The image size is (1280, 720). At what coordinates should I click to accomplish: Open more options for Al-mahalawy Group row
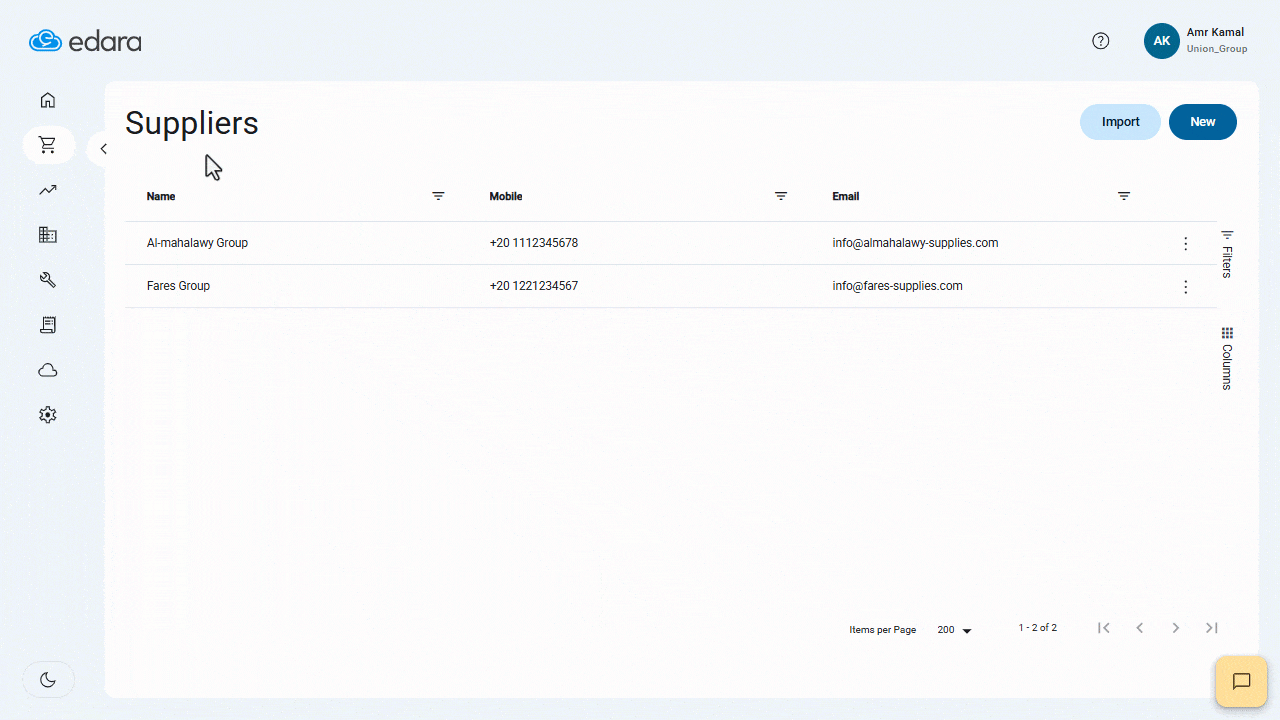pyautogui.click(x=1186, y=244)
